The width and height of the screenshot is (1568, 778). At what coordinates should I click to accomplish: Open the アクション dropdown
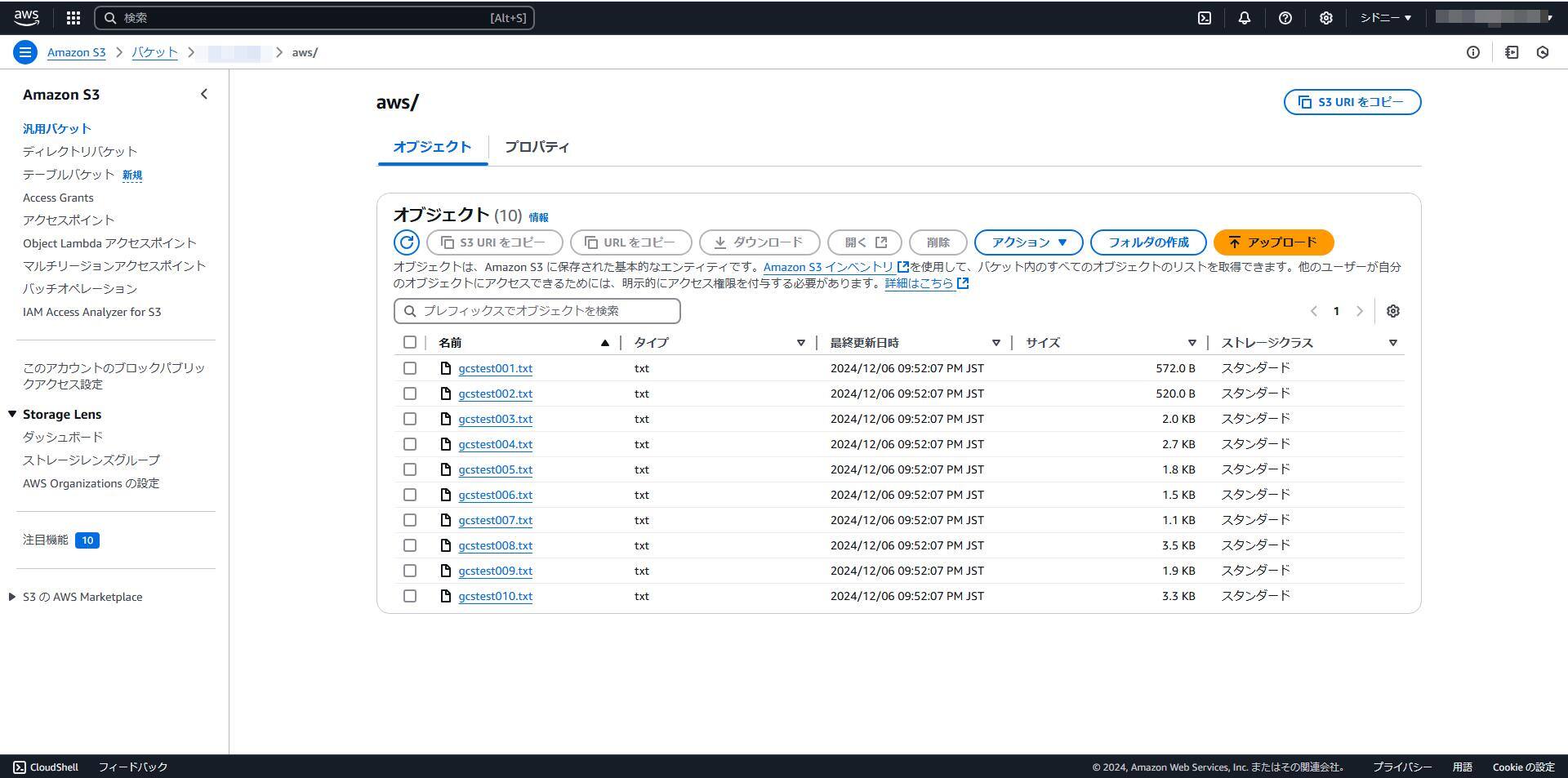tap(1028, 242)
